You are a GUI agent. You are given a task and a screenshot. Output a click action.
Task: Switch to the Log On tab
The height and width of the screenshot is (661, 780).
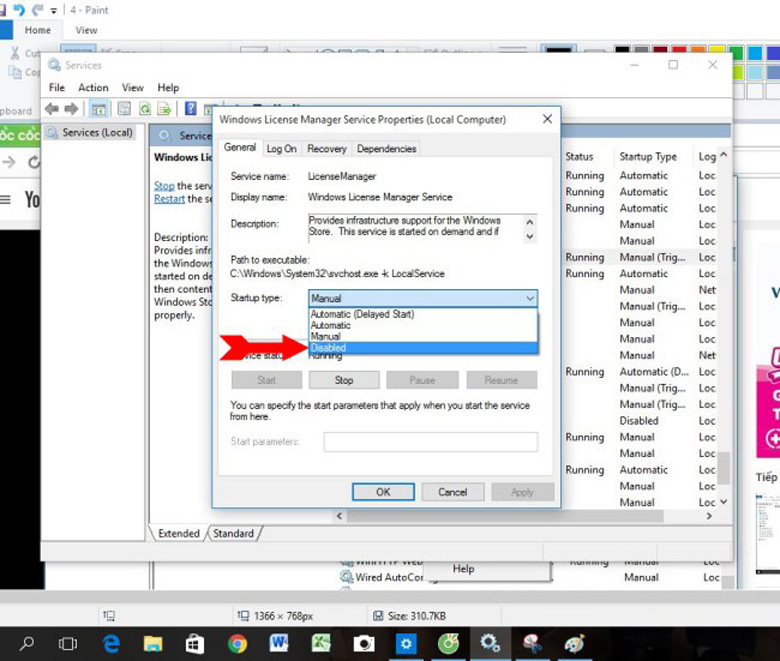(281, 149)
